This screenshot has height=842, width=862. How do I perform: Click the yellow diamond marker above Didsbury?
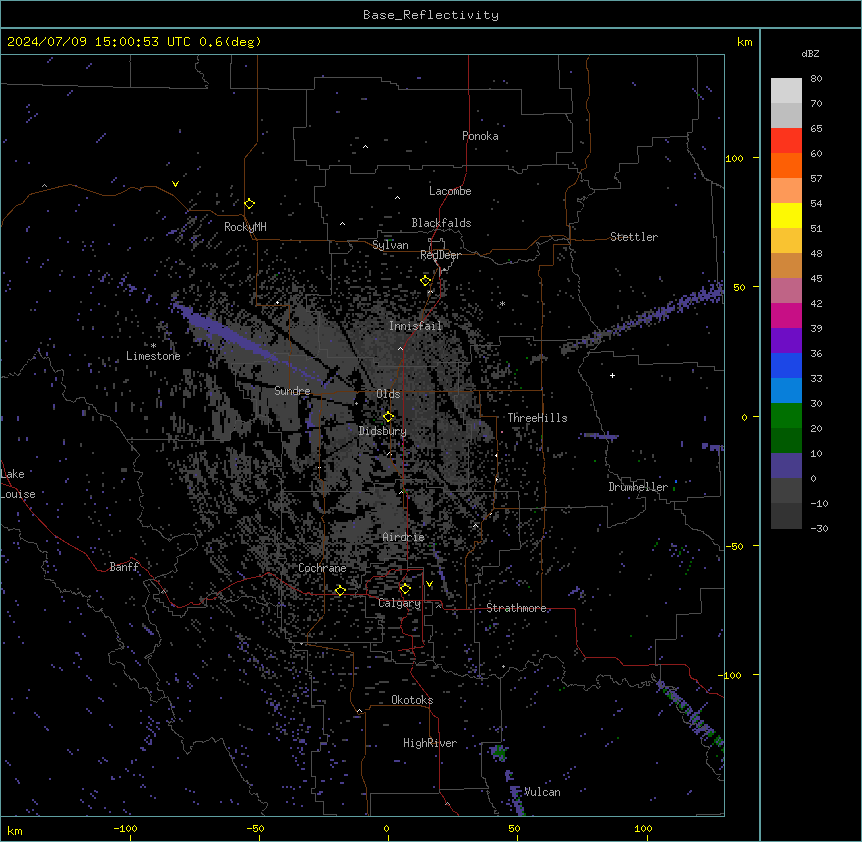click(389, 417)
